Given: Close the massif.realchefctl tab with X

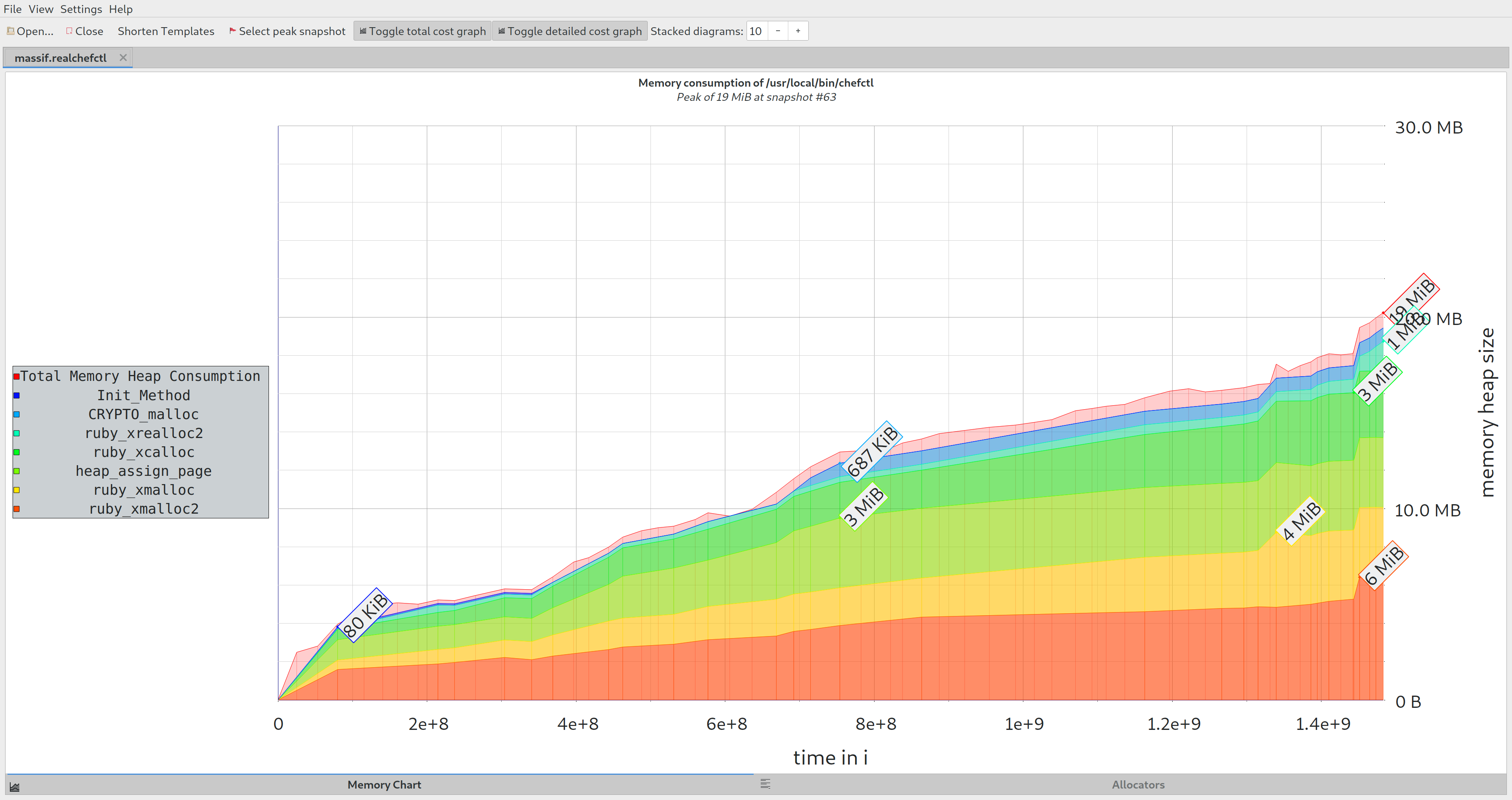Looking at the screenshot, I should coord(123,58).
